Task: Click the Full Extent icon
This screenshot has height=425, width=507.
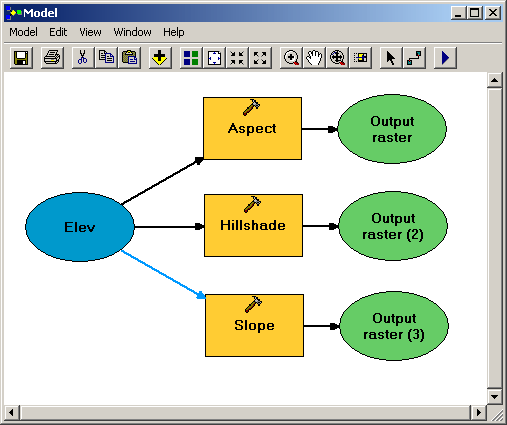Action: pyautogui.click(x=214, y=58)
